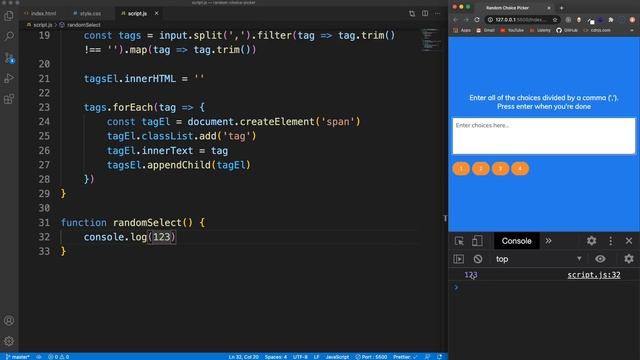Select the DevTools Console tab
640x360 pixels.
click(x=516, y=241)
